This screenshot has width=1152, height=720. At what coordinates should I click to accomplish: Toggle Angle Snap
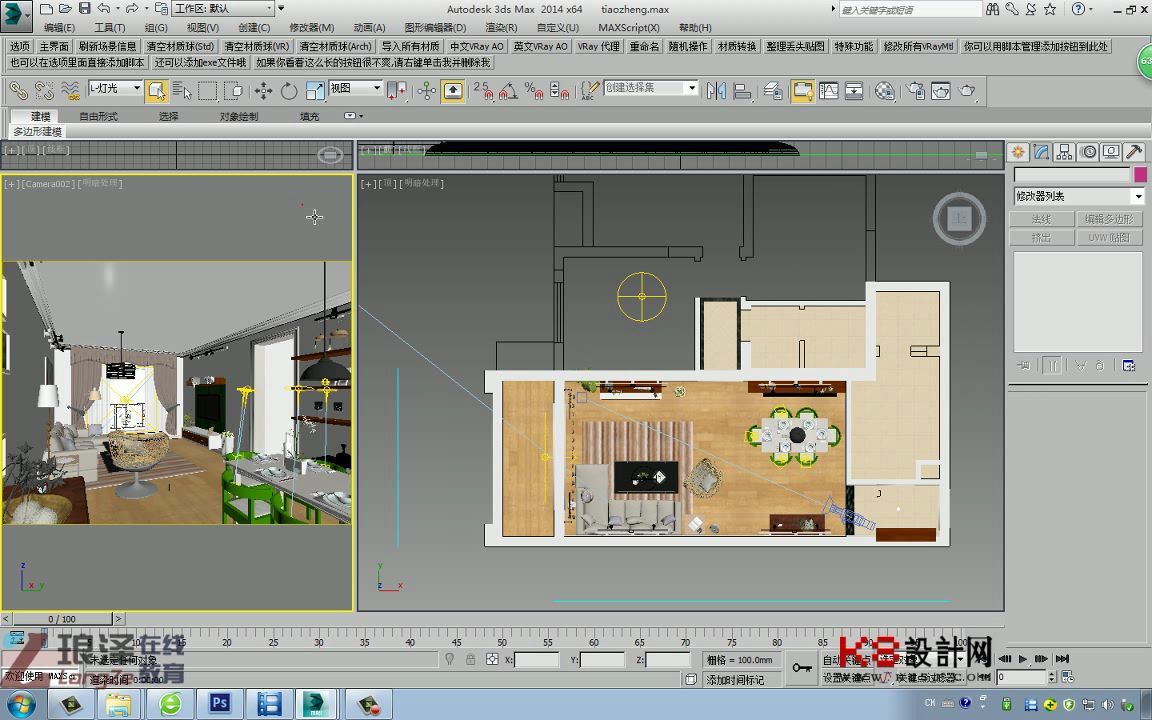508,90
